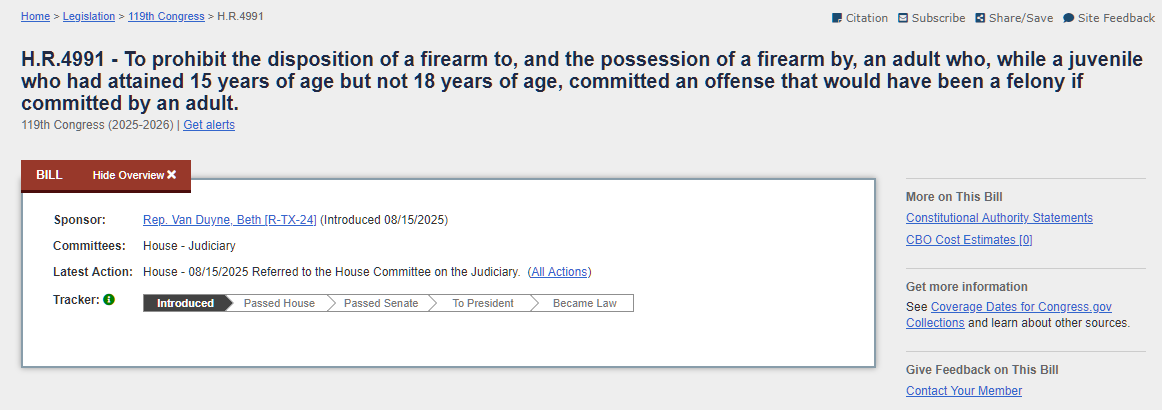View All Actions for this bill
This screenshot has width=1162, height=410.
(x=560, y=271)
